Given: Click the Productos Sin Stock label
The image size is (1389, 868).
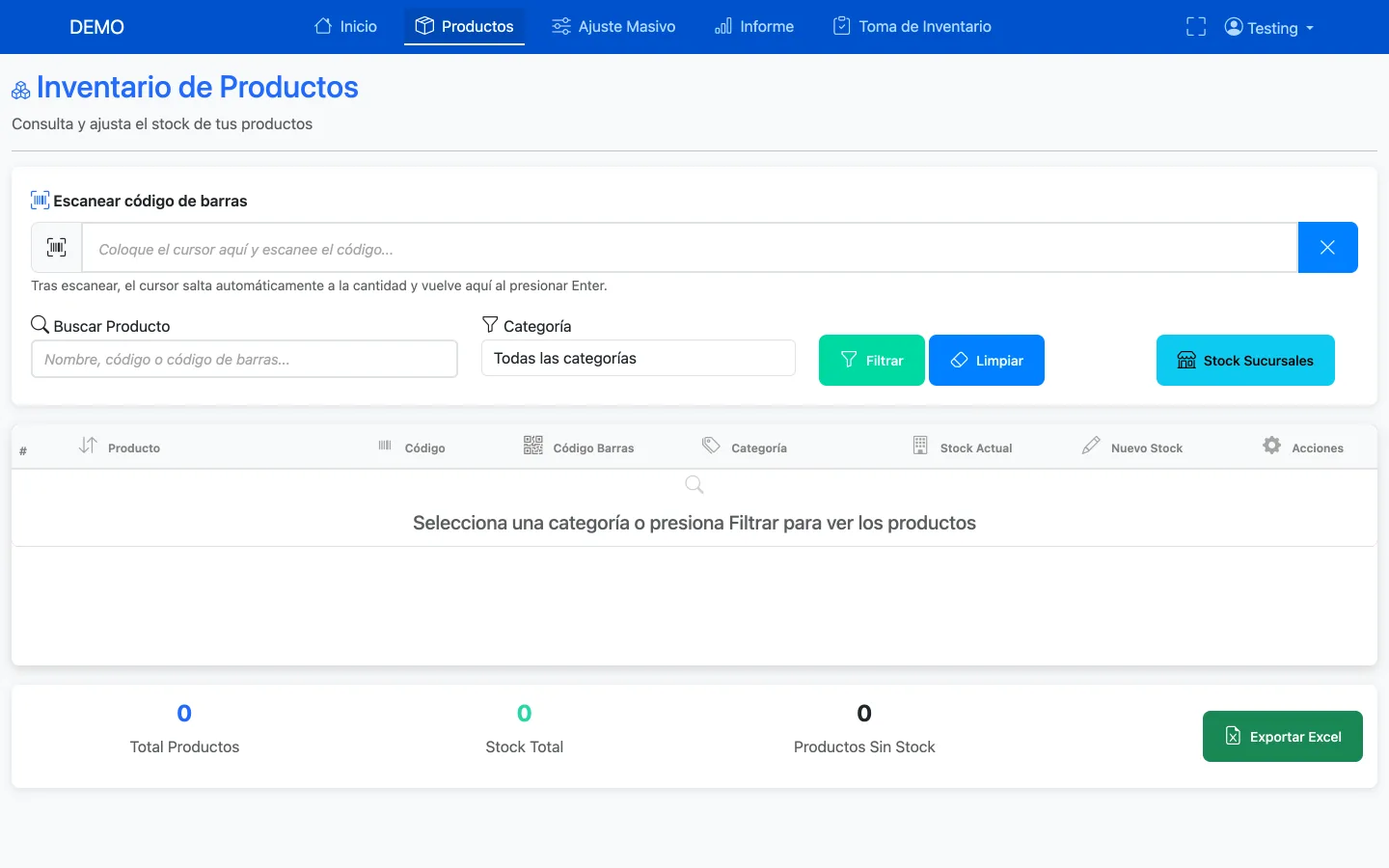Looking at the screenshot, I should click(x=864, y=746).
